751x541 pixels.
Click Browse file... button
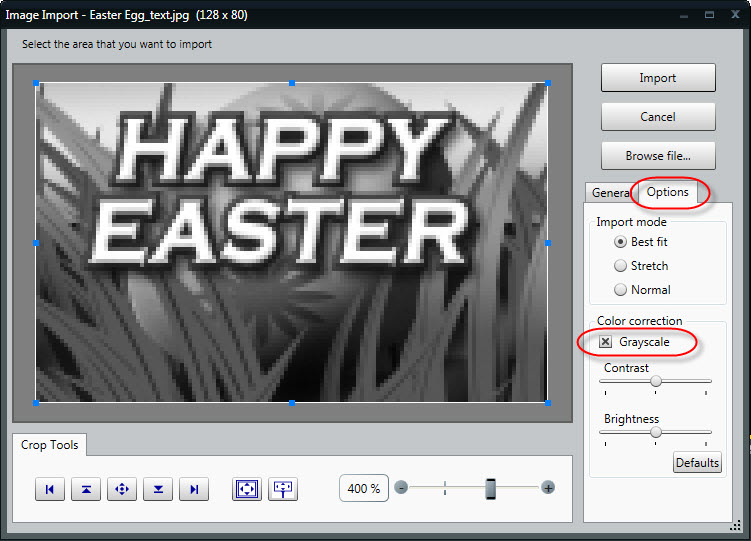click(x=658, y=156)
